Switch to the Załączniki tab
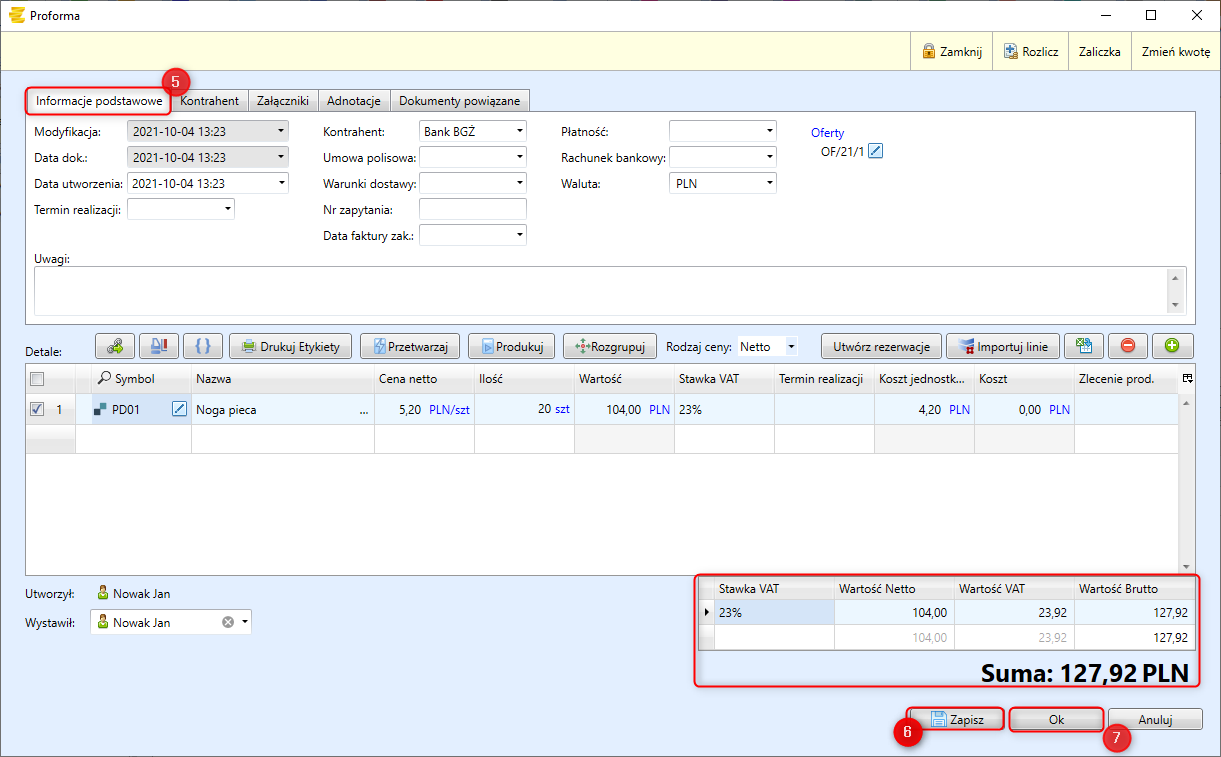The image size is (1221, 757). (282, 101)
